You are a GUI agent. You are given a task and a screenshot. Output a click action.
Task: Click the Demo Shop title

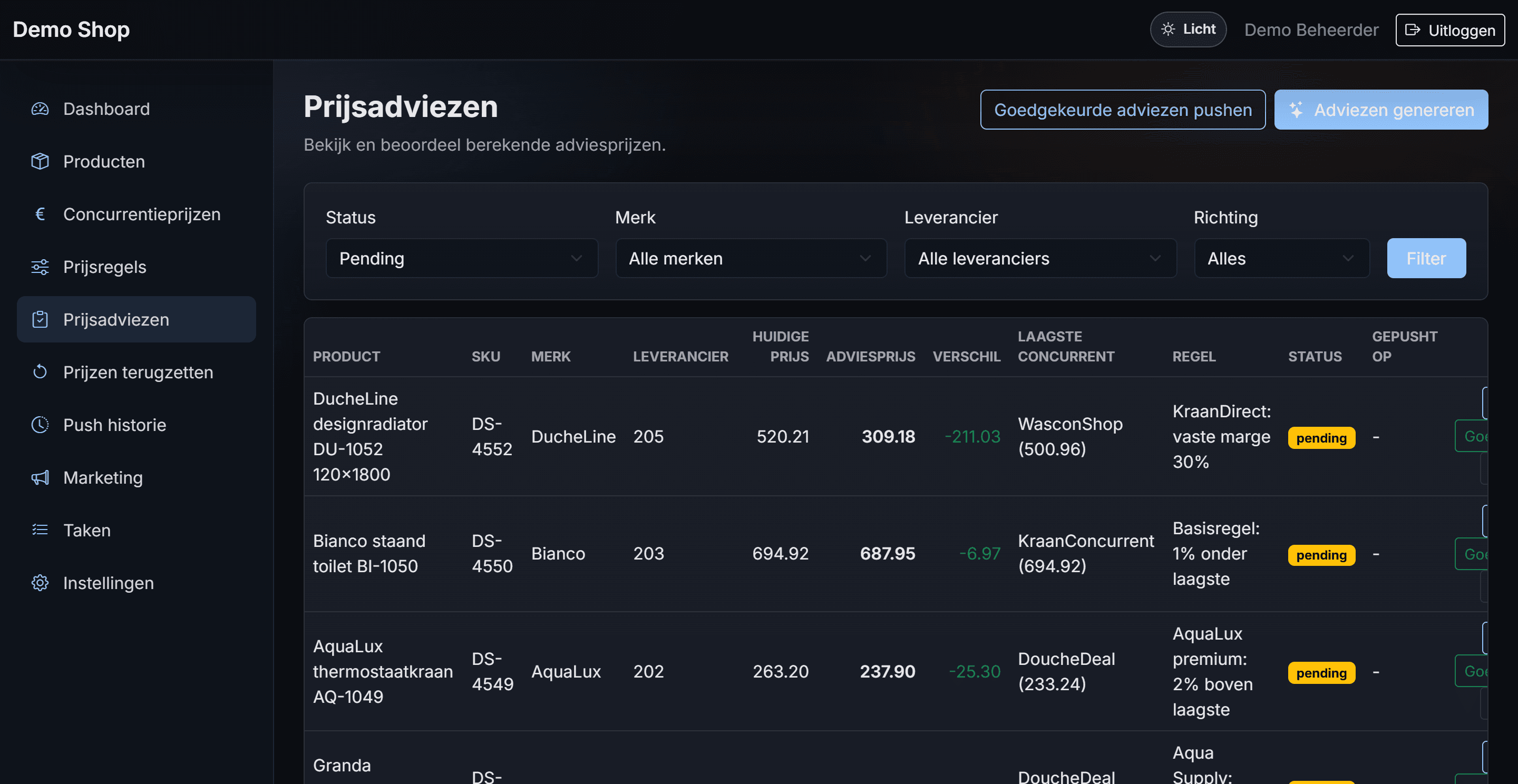(71, 30)
